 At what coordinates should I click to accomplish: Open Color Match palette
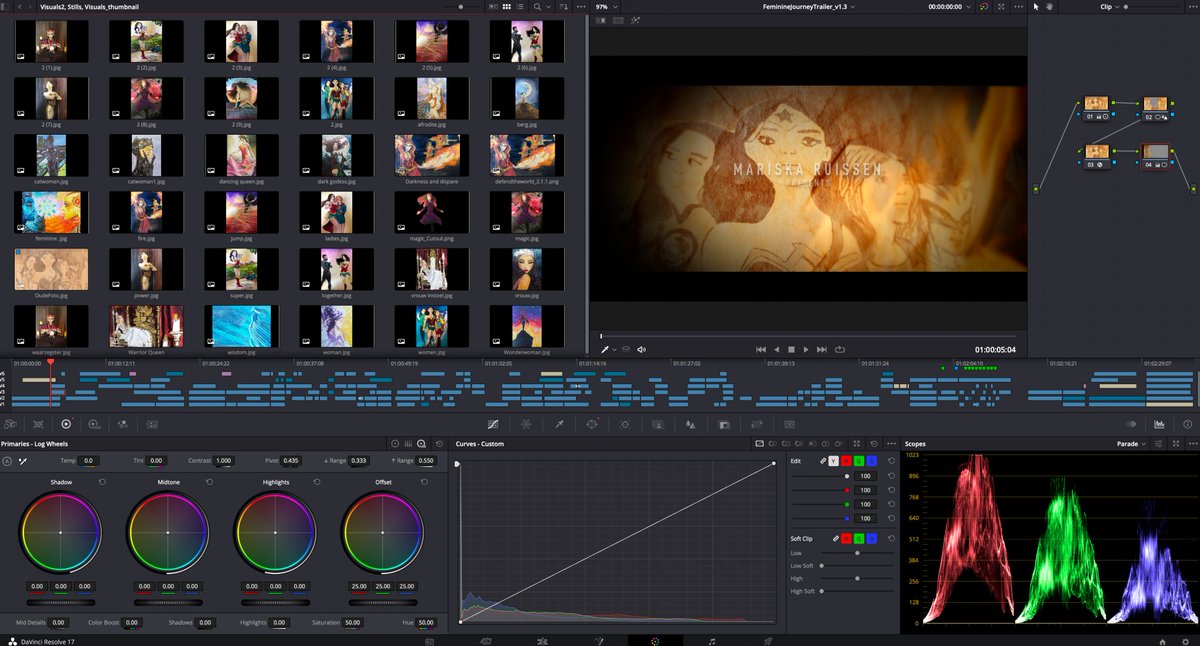tap(38, 424)
